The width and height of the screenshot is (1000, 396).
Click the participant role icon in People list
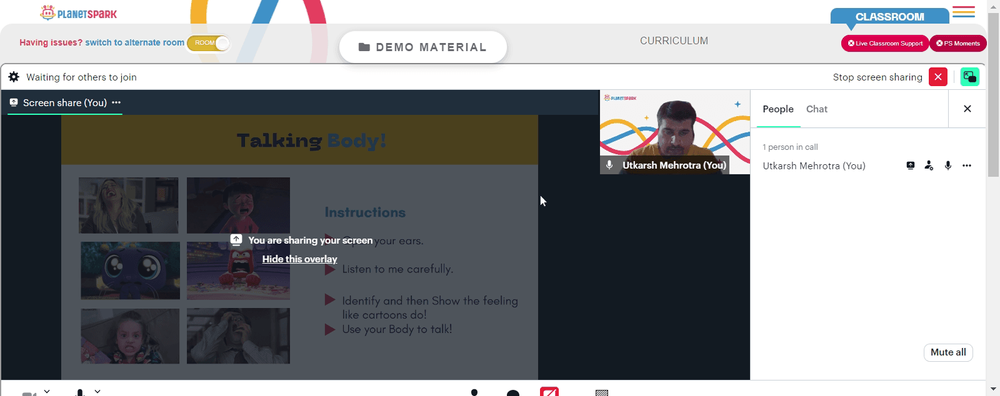(929, 166)
